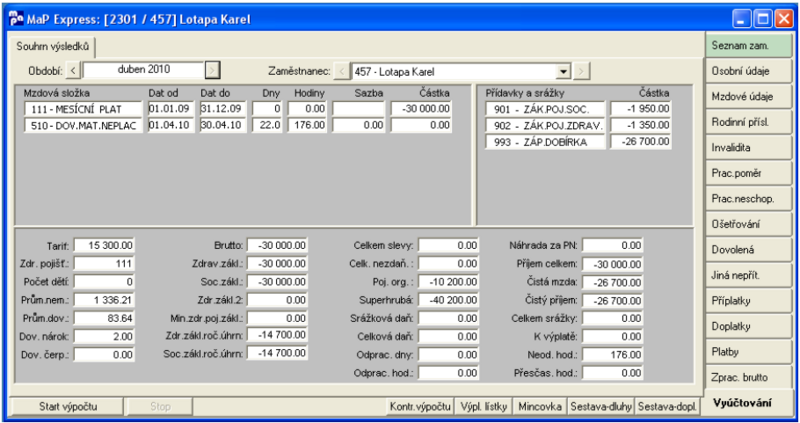
Task: Click the Dny cell showing 22.0
Action: click(267, 125)
